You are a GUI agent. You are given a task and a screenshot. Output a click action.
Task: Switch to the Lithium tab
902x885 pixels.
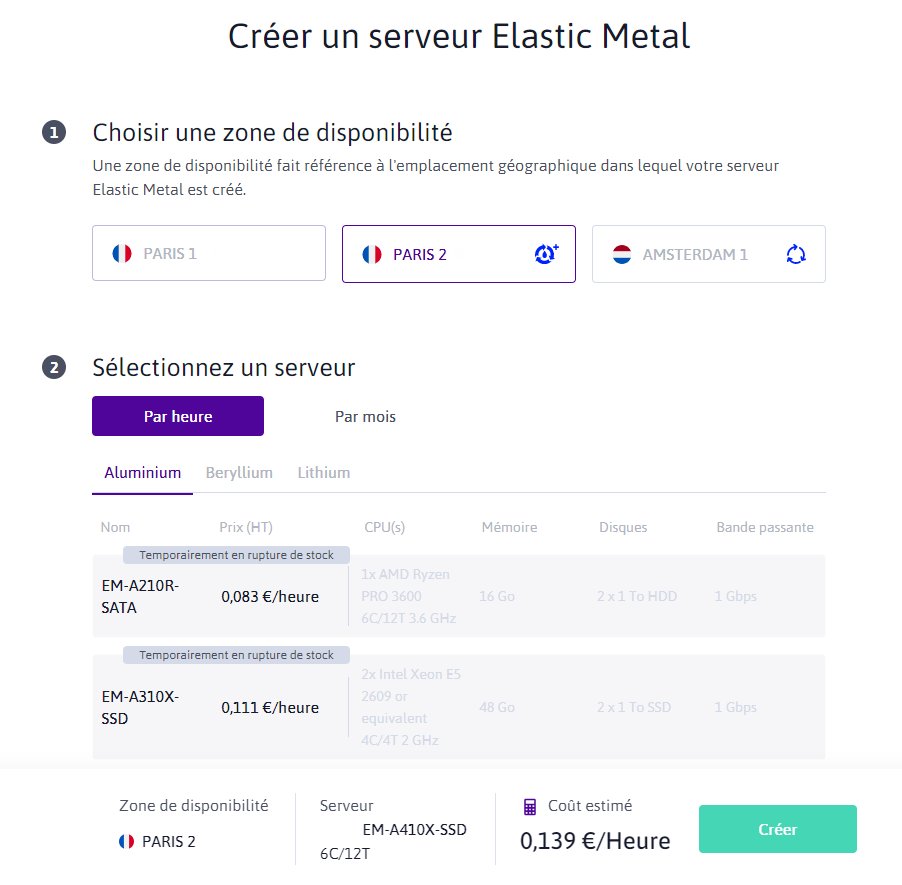point(322,471)
